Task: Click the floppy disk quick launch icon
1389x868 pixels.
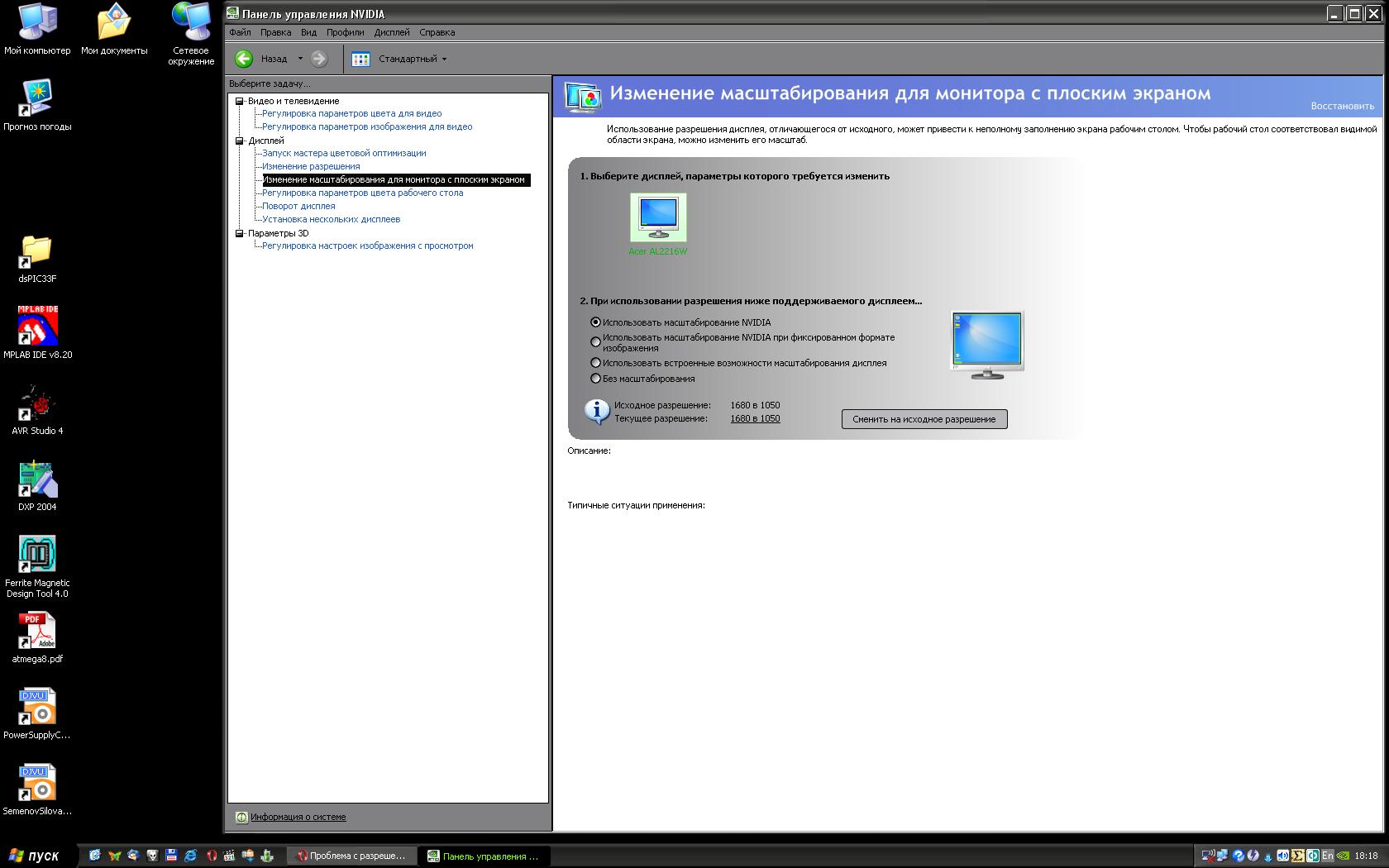Action: (x=171, y=856)
